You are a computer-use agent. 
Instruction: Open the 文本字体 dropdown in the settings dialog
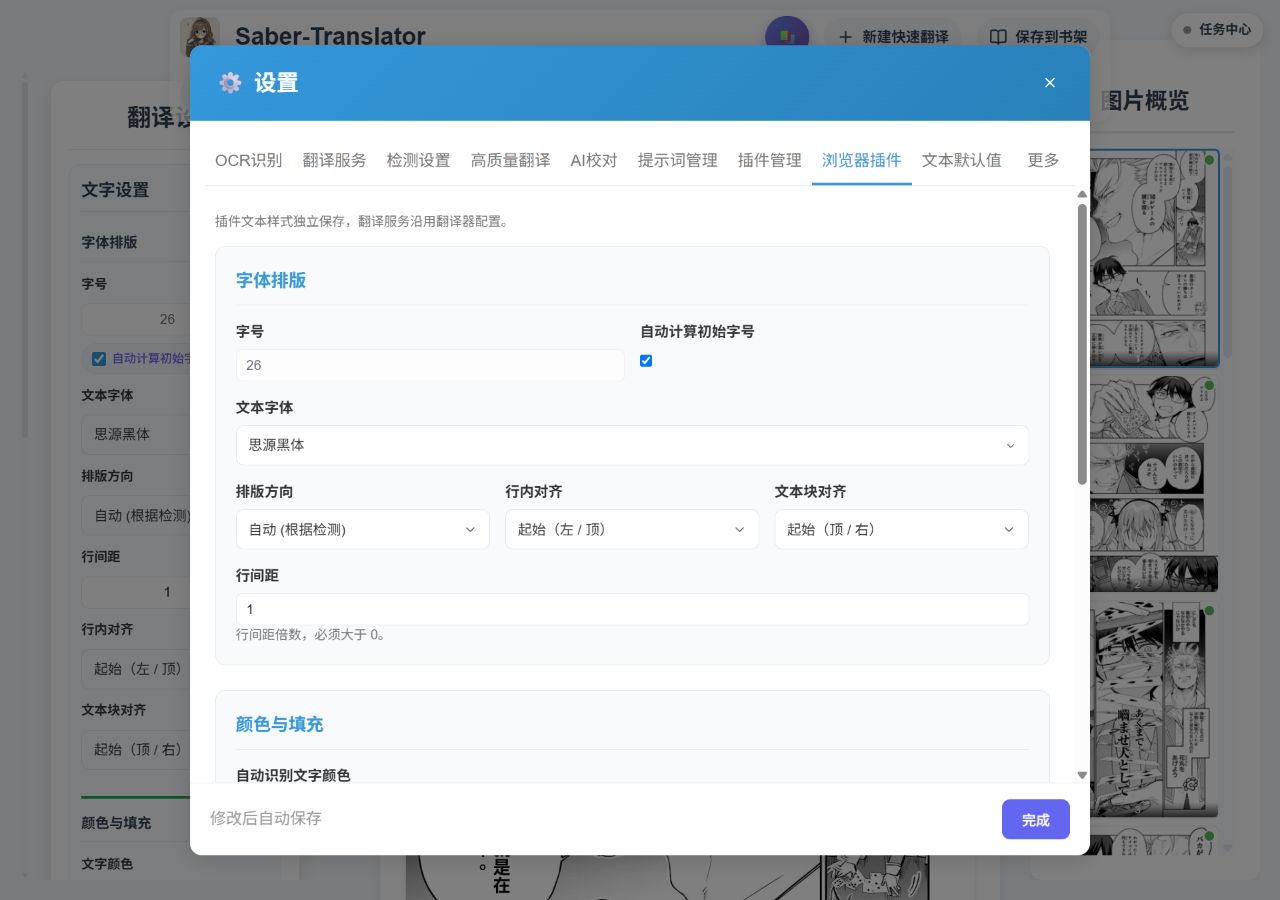click(x=632, y=445)
